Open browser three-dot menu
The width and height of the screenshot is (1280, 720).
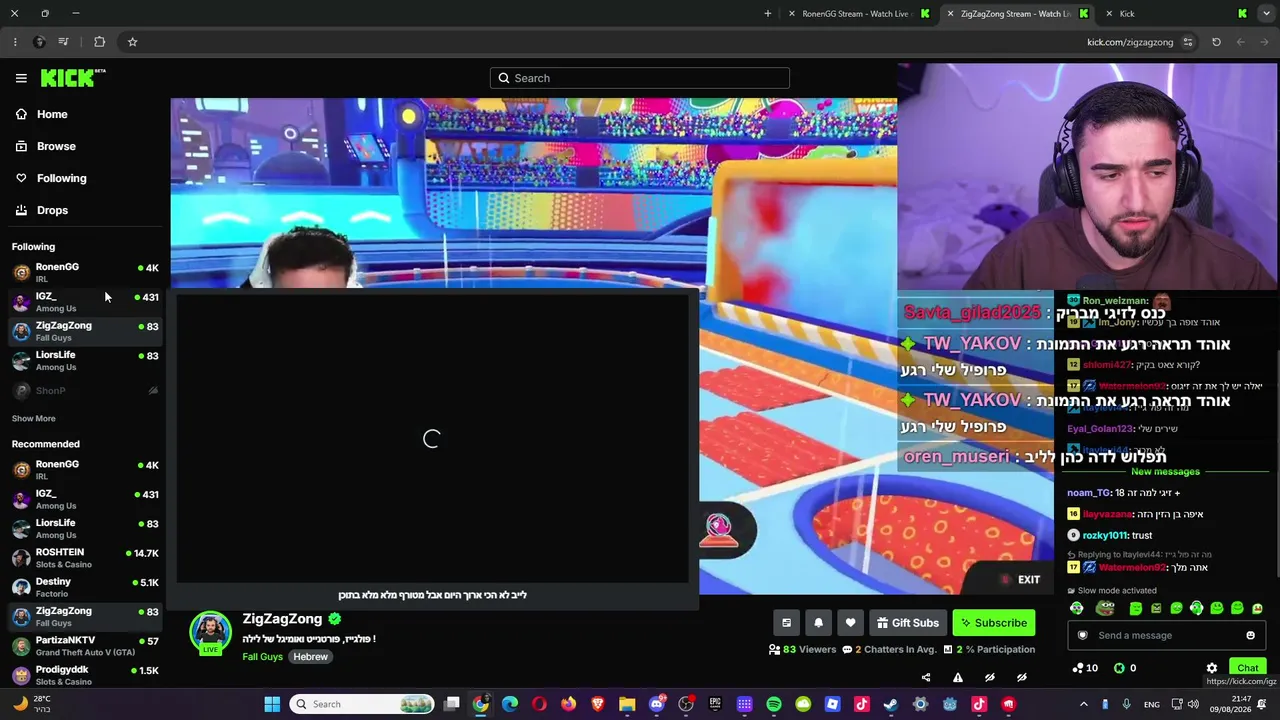(x=15, y=42)
